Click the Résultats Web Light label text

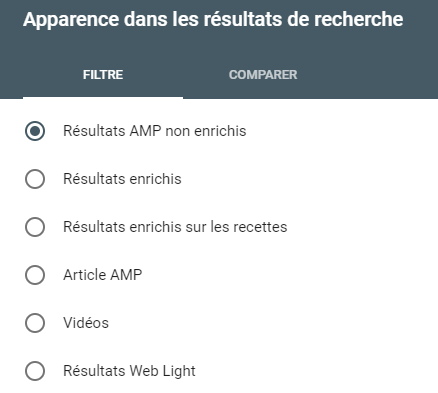click(x=129, y=371)
